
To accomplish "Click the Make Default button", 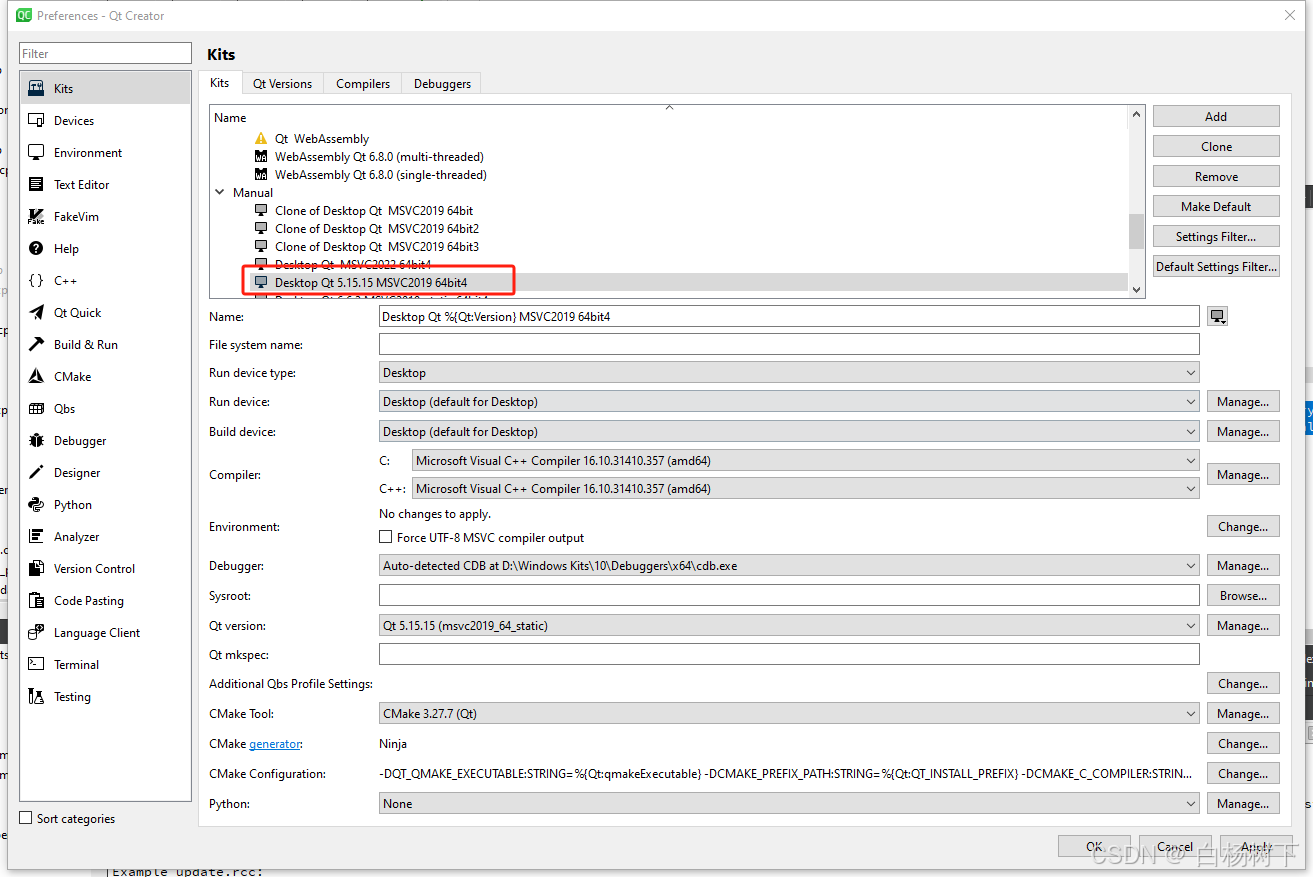I will 1216,206.
